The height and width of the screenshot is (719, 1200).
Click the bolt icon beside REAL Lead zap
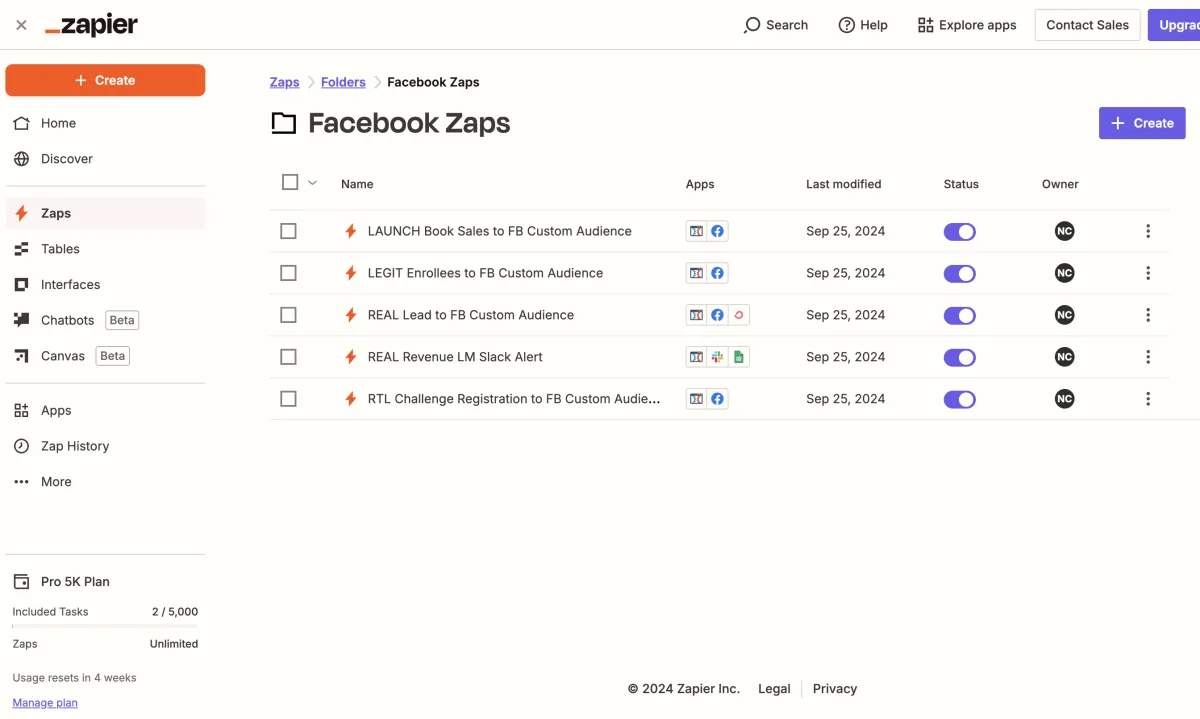[351, 315]
